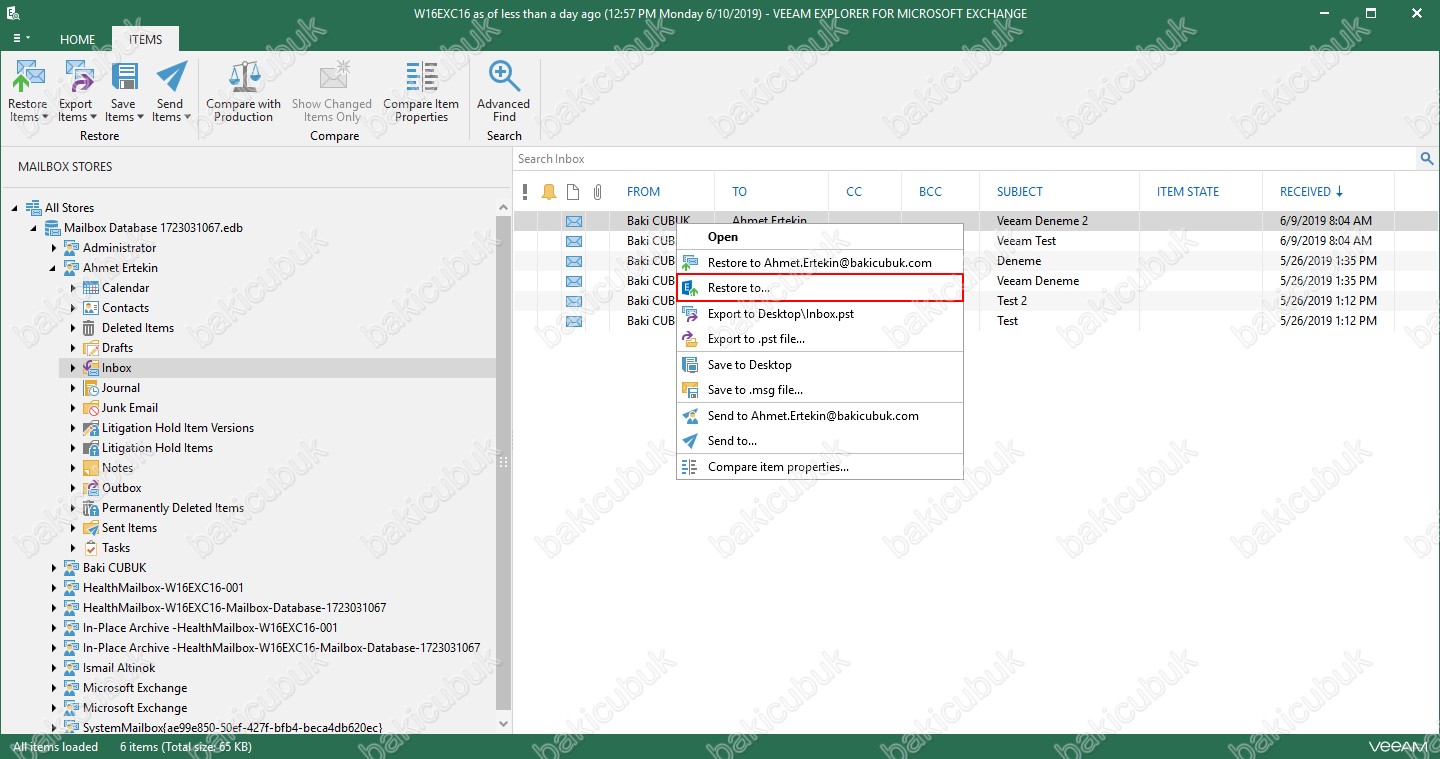
Task: Expand the Ismail Altinok mailbox
Action: [x=54, y=668]
